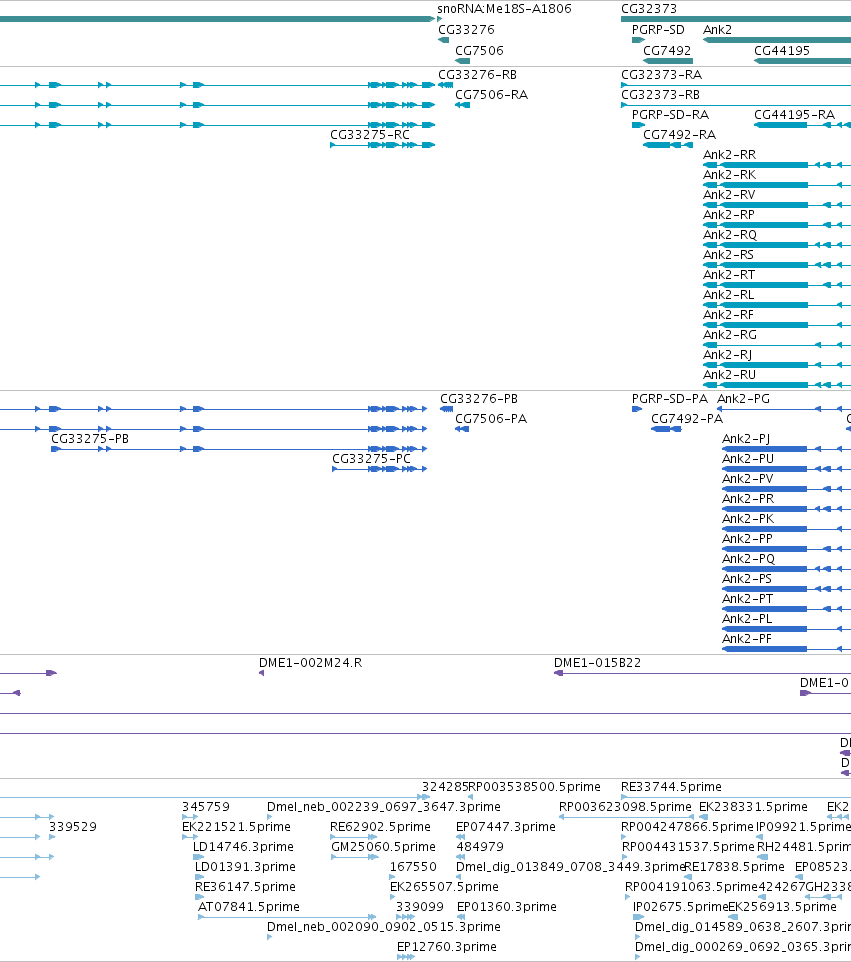The image size is (851, 962).
Task: Select protein label CG33275-PC
Action: click(x=371, y=459)
